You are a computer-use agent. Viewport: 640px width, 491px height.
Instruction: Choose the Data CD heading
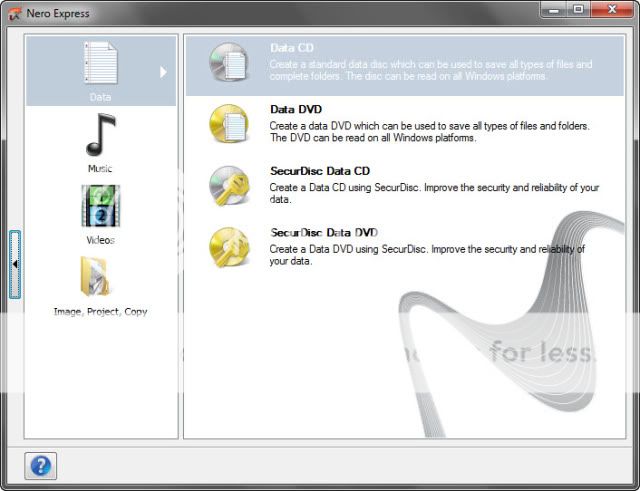pyautogui.click(x=292, y=48)
